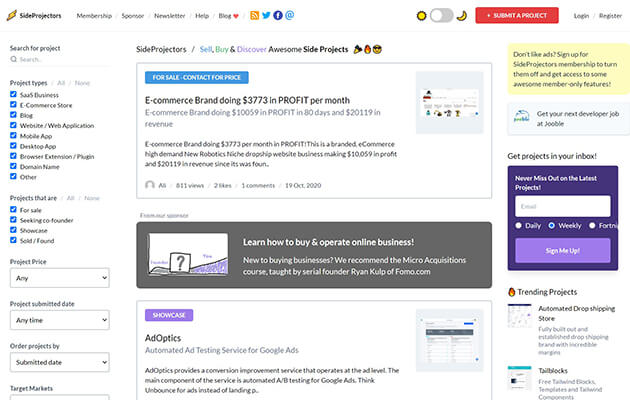
Task: Uncheck the Sold / Found filter
Action: click(x=13, y=240)
